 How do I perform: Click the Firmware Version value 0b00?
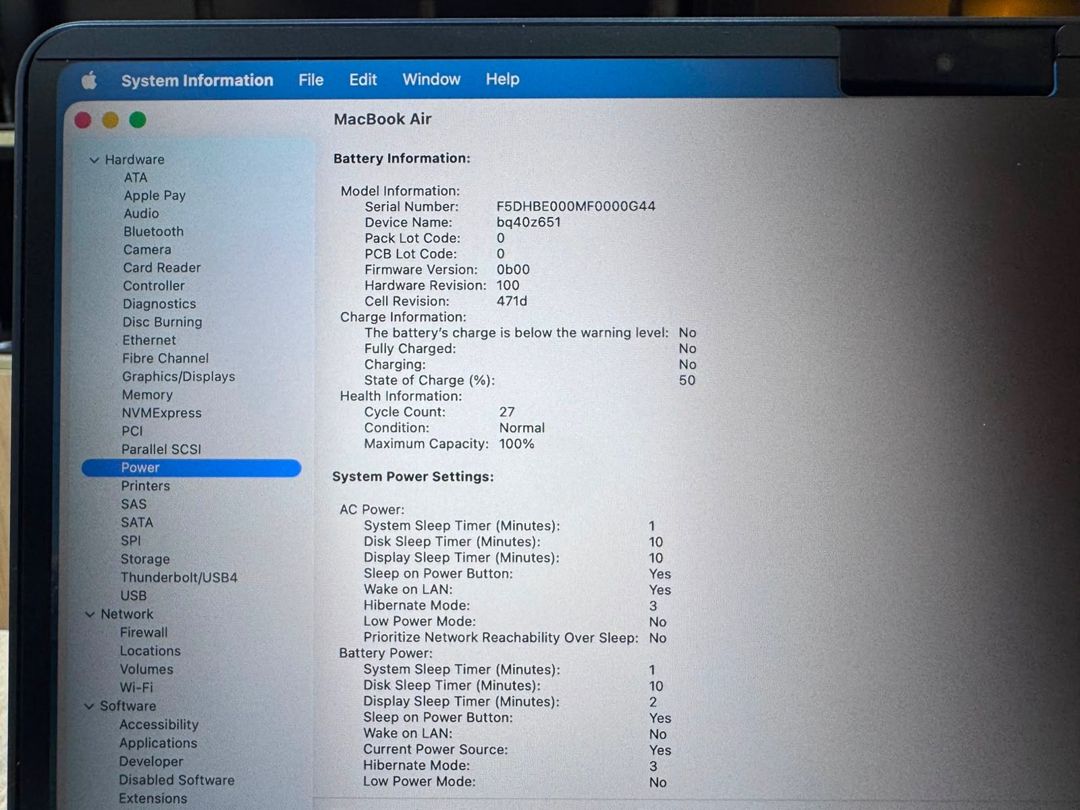tap(513, 269)
